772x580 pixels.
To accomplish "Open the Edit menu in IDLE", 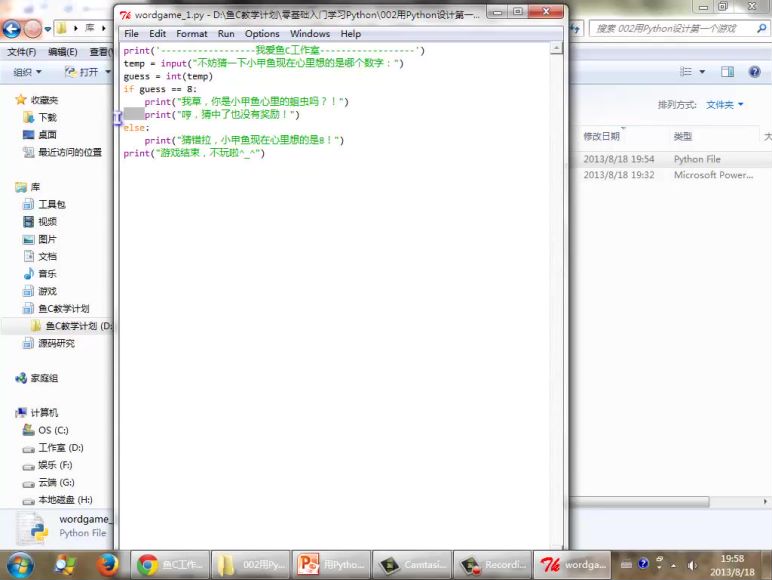I will click(157, 33).
